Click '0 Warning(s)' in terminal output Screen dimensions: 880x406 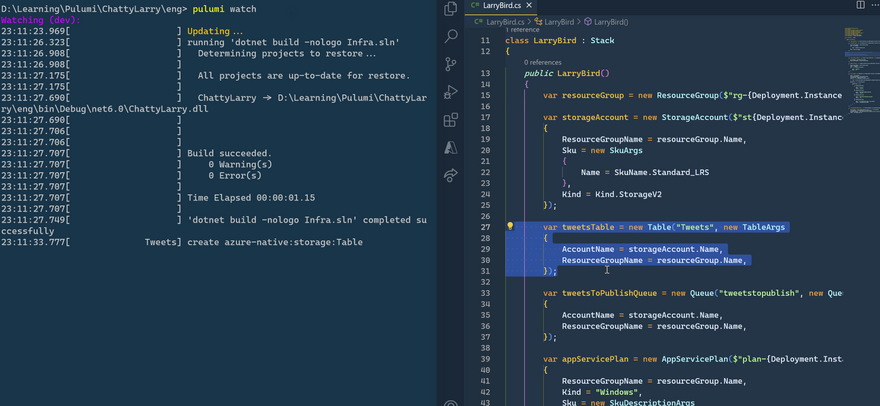click(240, 165)
